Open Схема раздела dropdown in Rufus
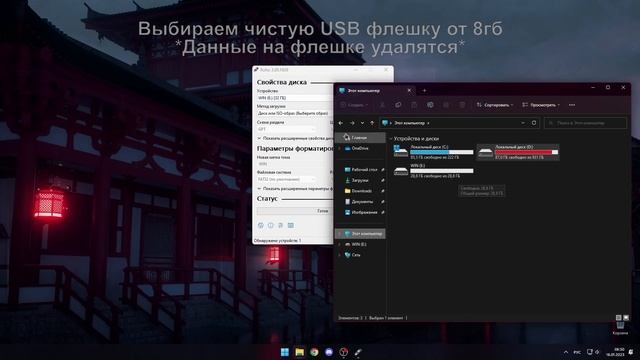Screen dimensions: 640x360 (x=287, y=129)
